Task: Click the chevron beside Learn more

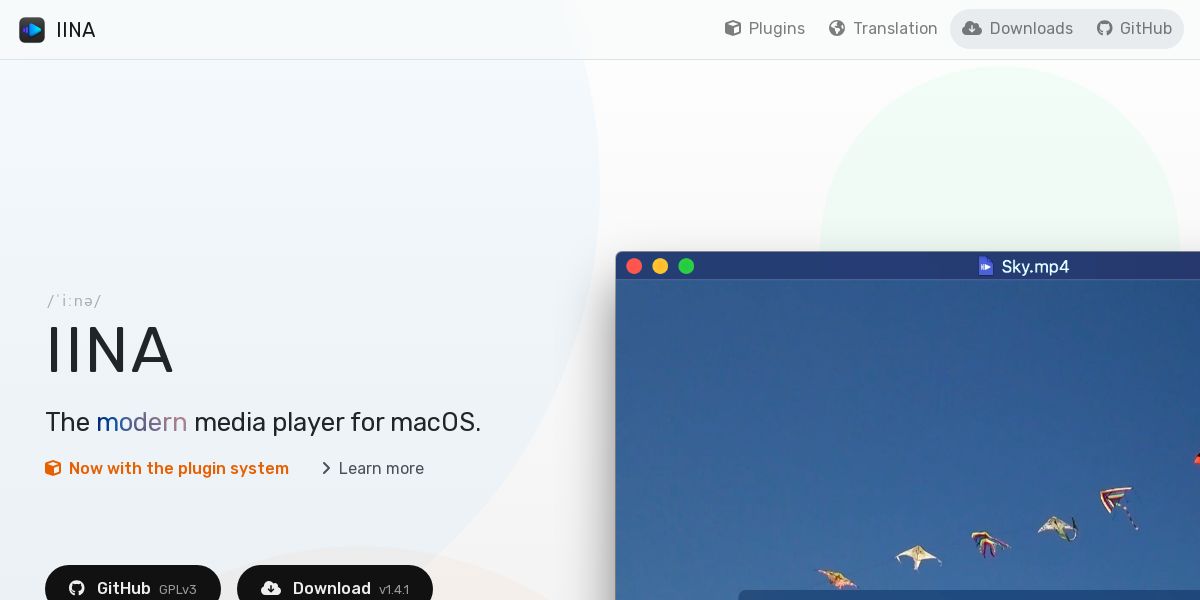Action: 326,468
